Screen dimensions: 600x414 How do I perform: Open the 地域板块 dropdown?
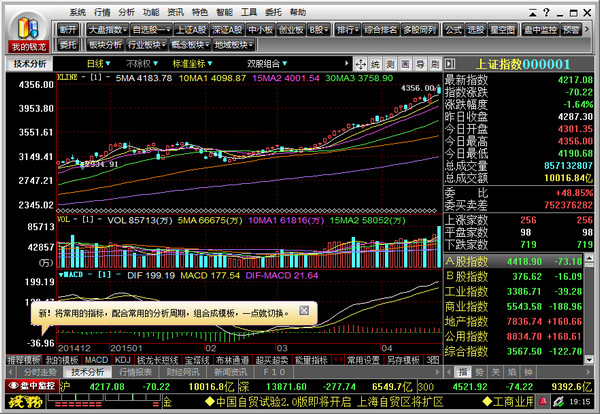[x=233, y=45]
